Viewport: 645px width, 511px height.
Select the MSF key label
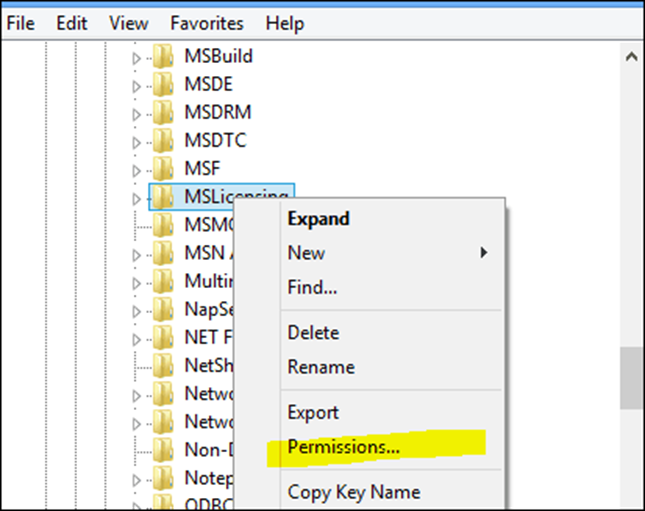pyautogui.click(x=202, y=168)
